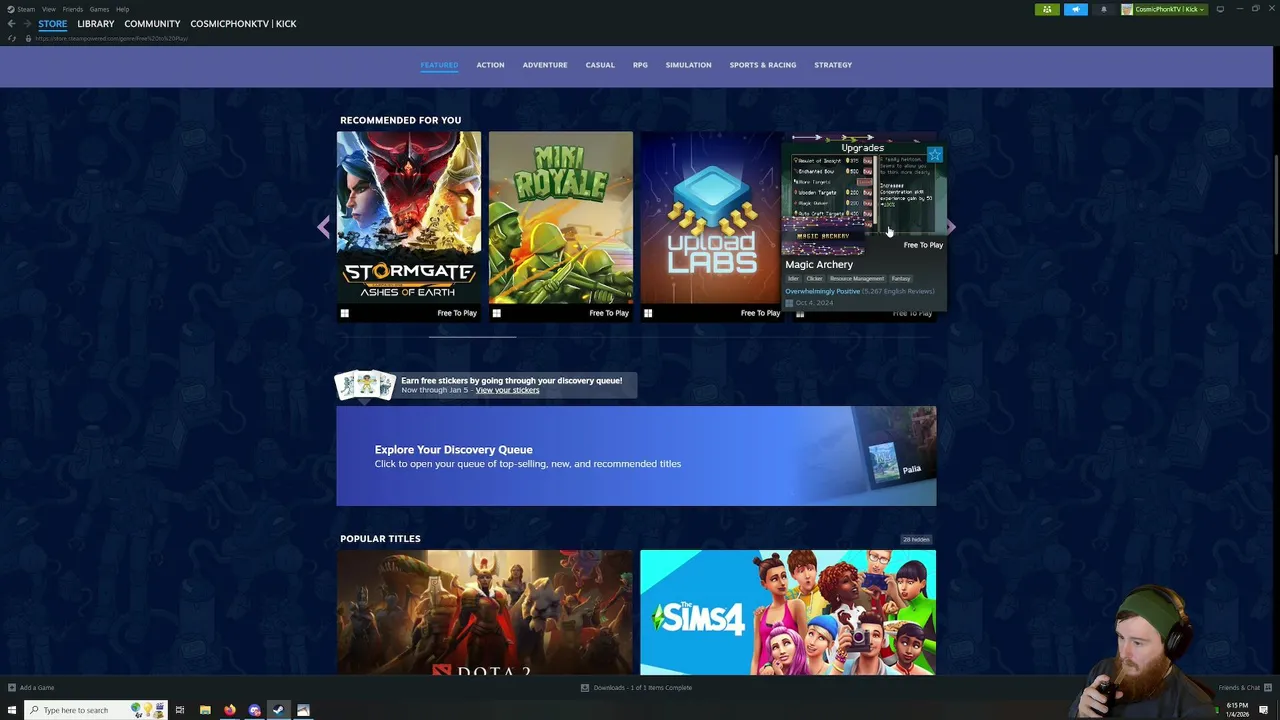
Task: Click the page vertical scrollbar
Action: point(1276,205)
